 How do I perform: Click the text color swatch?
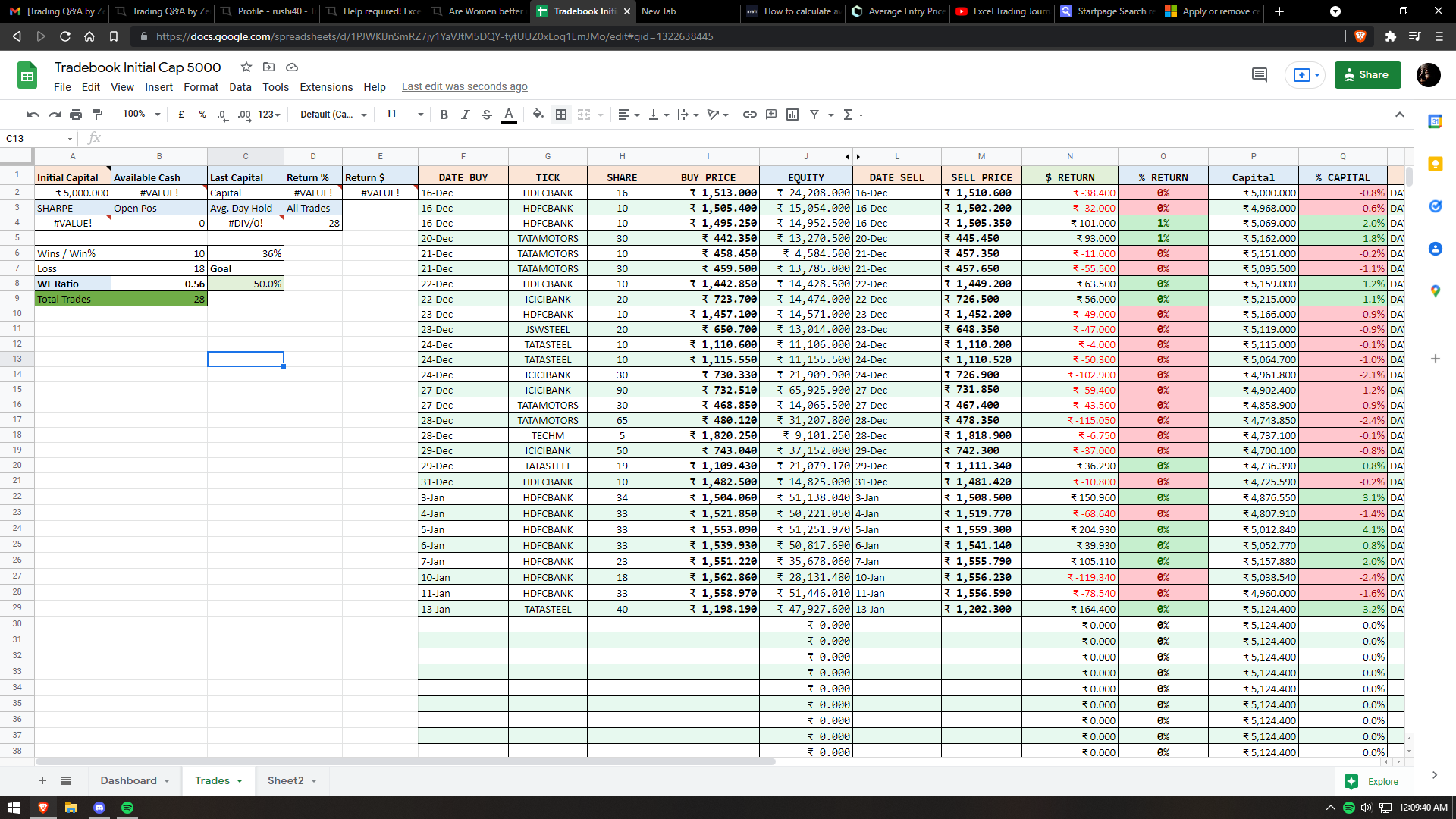(x=509, y=115)
